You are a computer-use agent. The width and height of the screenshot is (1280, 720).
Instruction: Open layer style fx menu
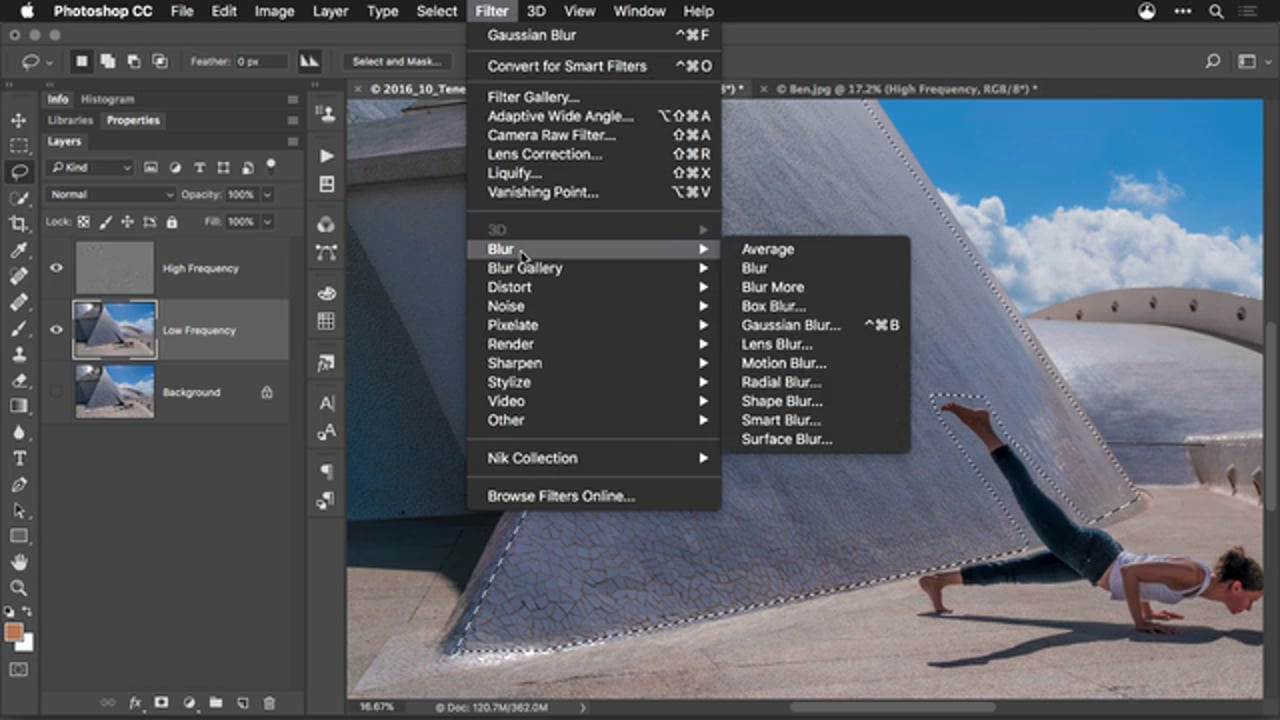pos(135,703)
